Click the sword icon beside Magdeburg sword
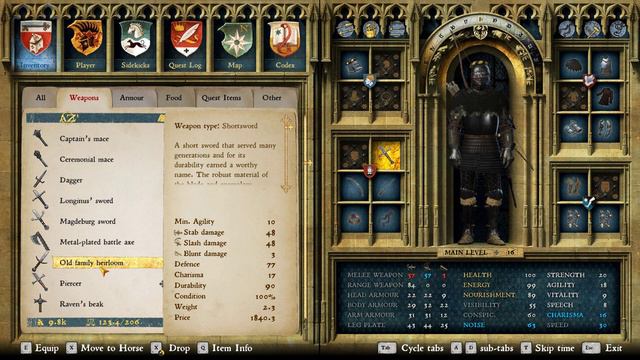 (40, 220)
